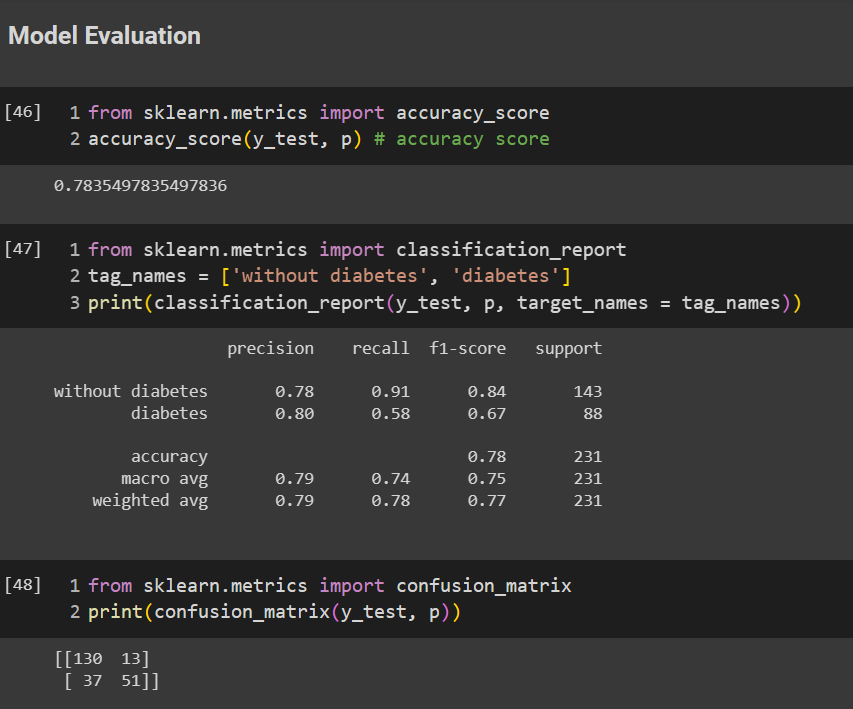The height and width of the screenshot is (709, 853).
Task: Click the 0.7835497835497836 output value
Action: (x=140, y=186)
